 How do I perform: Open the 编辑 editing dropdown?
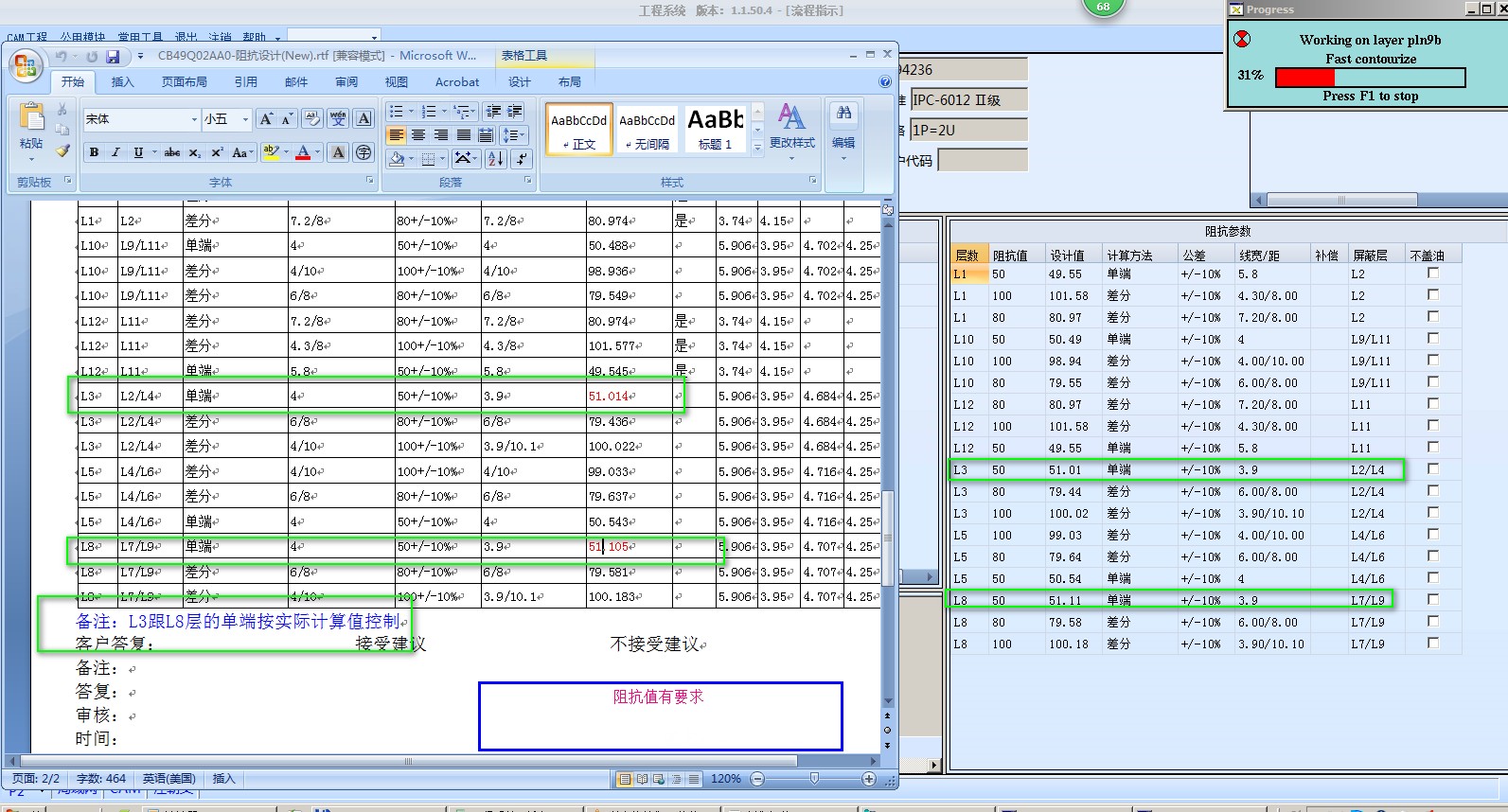pos(843,132)
